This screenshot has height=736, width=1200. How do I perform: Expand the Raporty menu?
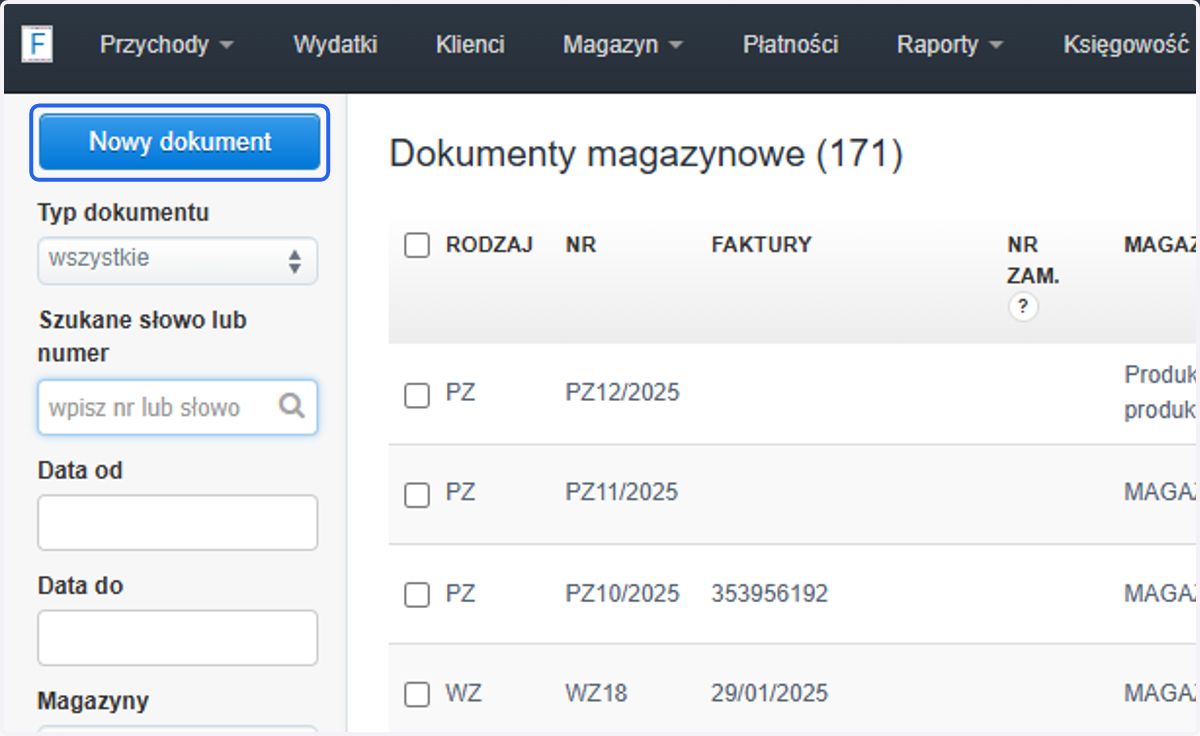coord(950,45)
